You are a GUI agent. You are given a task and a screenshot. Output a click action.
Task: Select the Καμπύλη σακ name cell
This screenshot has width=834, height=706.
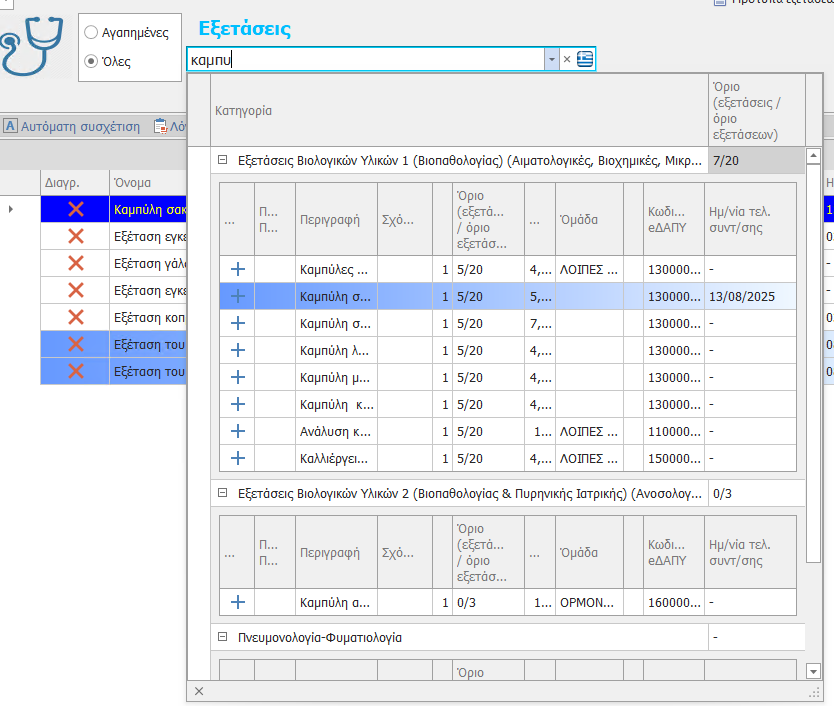(148, 209)
